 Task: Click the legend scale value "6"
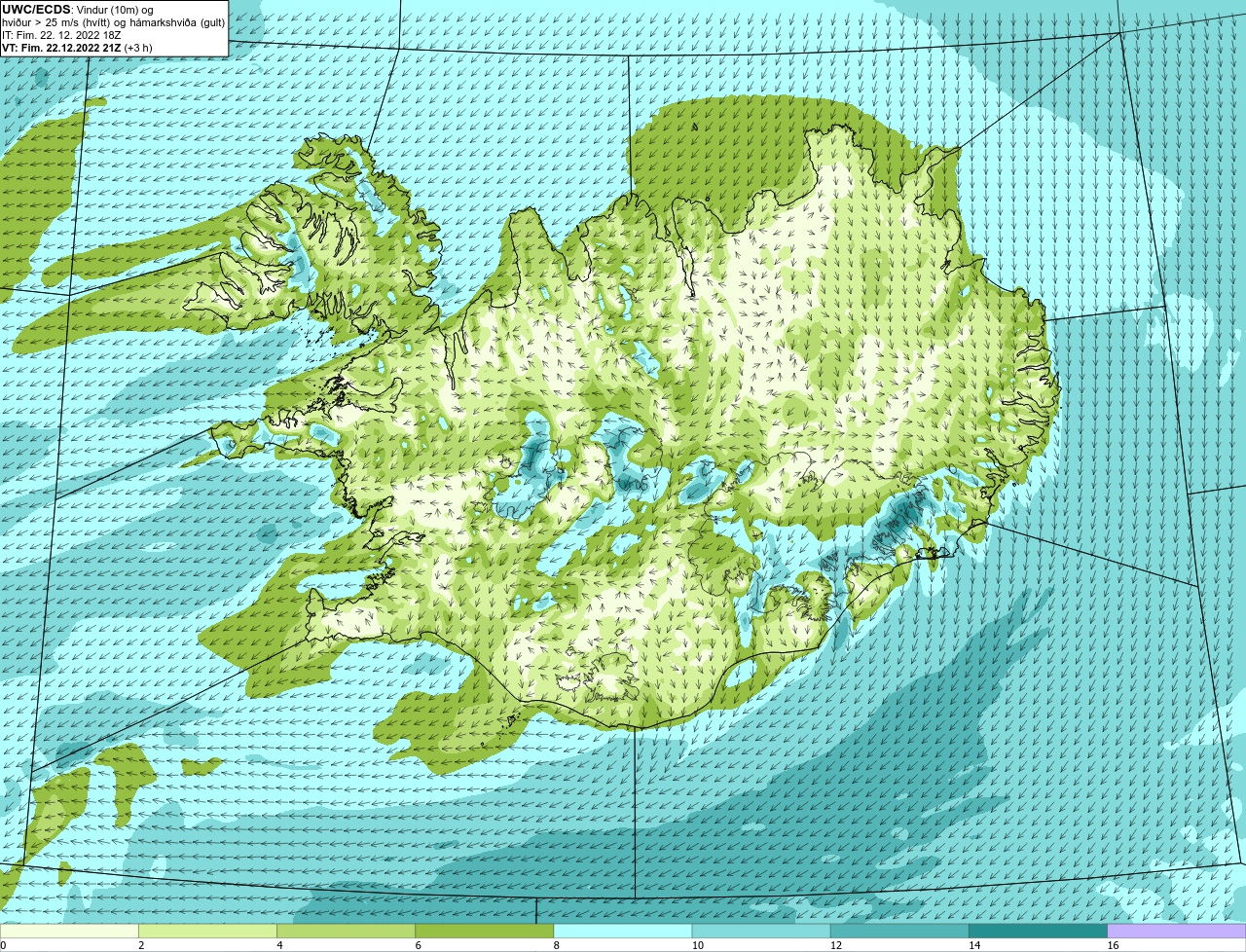coord(418,945)
